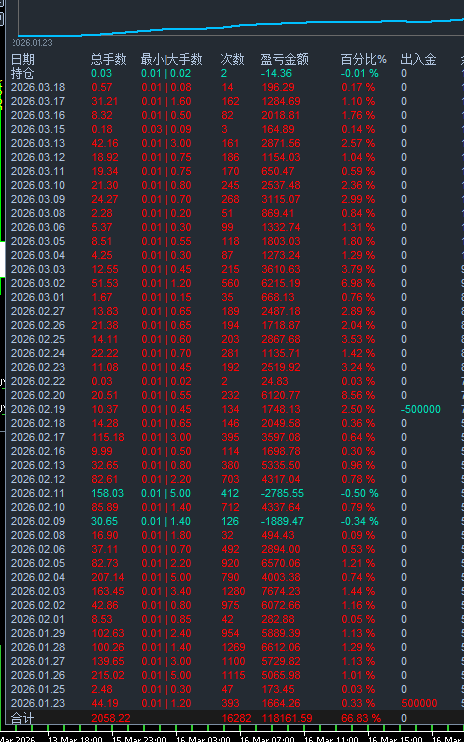Click trade count 1280 for 2026.02.03
The height and width of the screenshot is (742, 464).
pyautogui.click(x=233, y=592)
